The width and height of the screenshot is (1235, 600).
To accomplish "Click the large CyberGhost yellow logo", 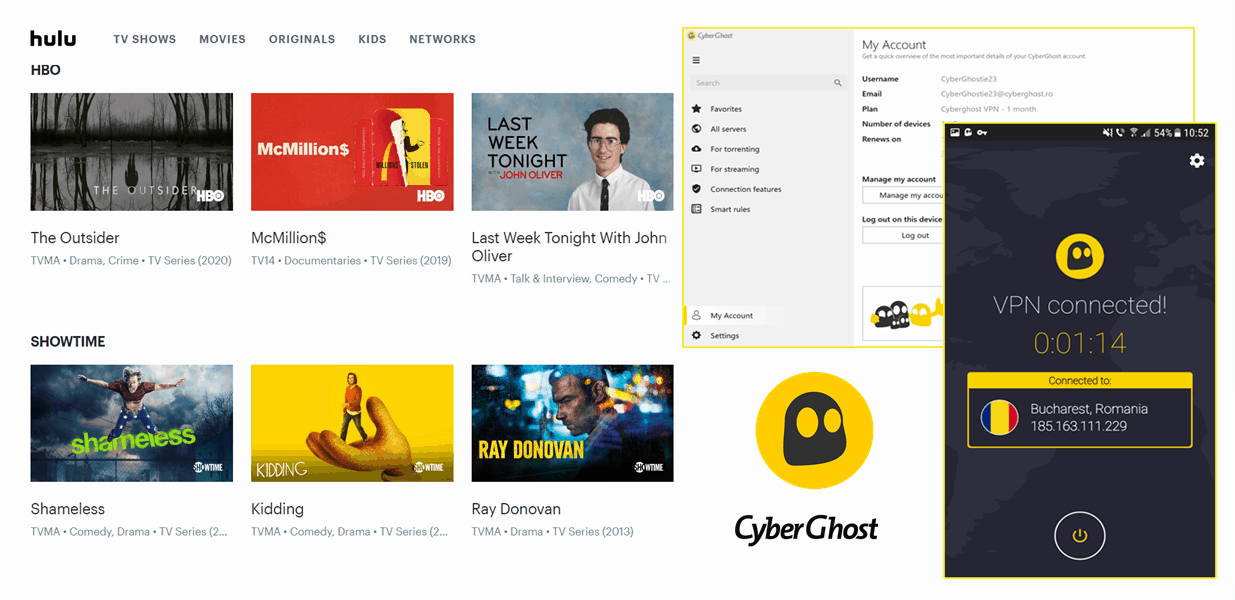I will [814, 429].
